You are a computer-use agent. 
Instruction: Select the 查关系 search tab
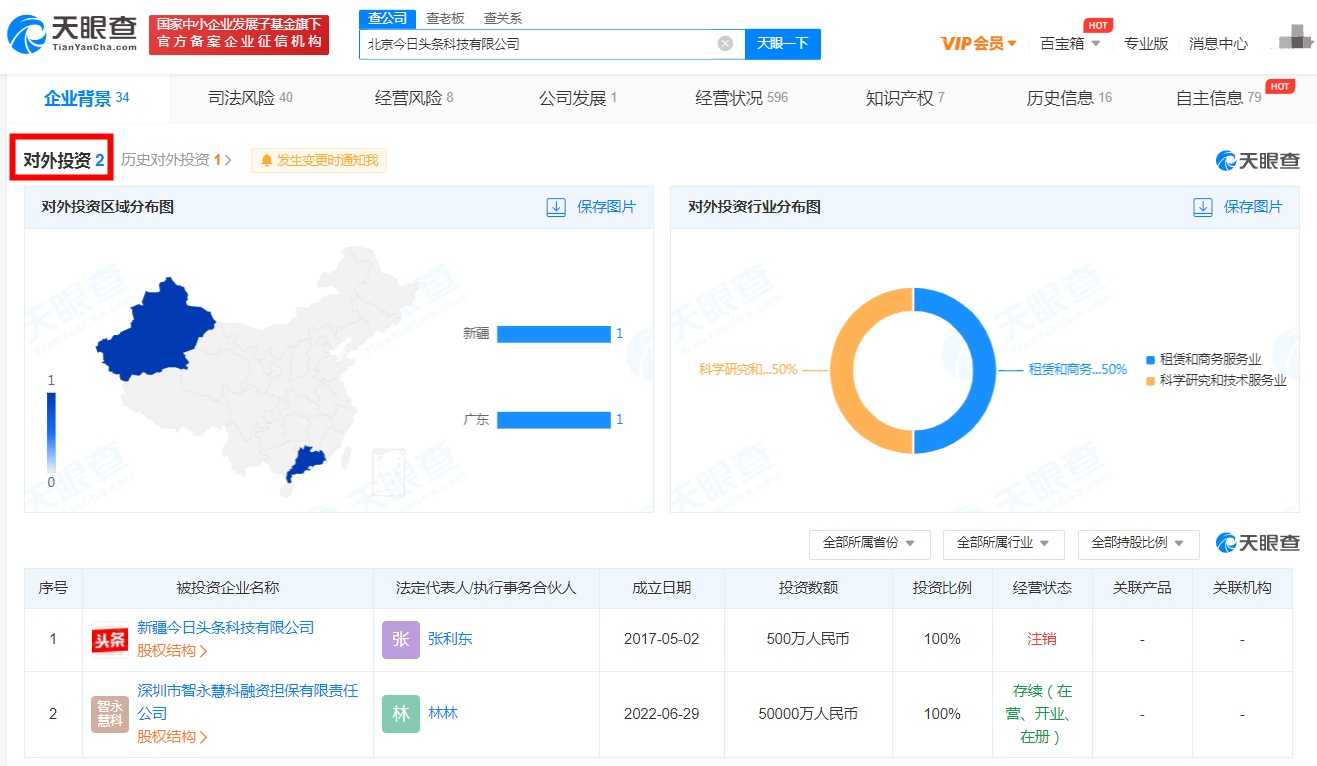pos(502,18)
